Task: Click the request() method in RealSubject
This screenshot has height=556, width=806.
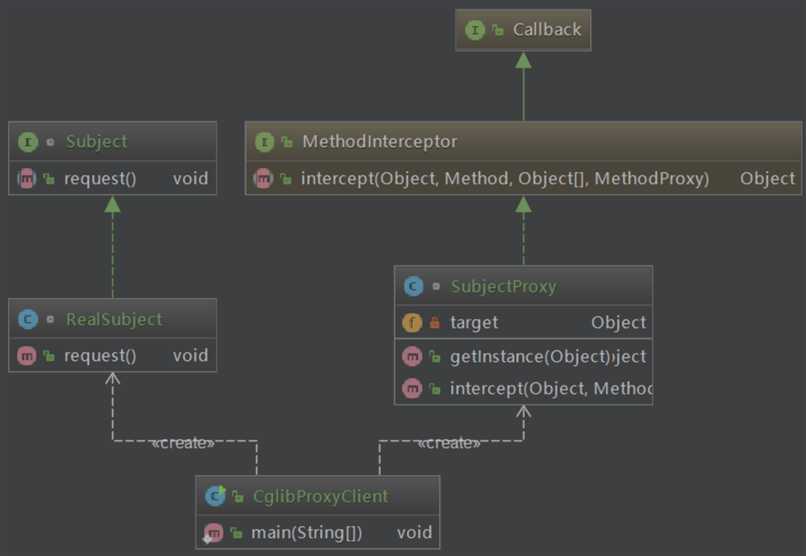Action: (x=100, y=356)
